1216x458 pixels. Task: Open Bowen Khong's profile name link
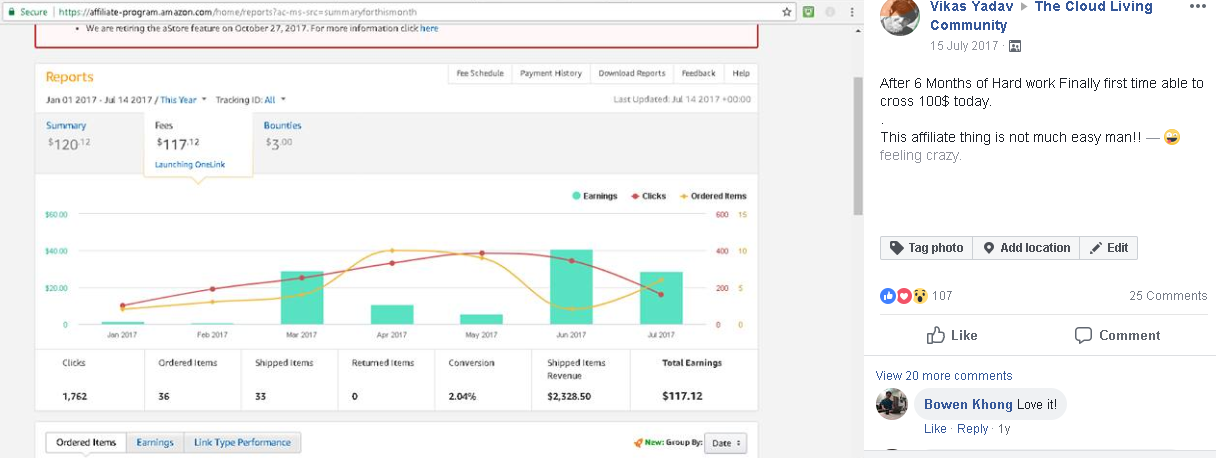tap(968, 404)
